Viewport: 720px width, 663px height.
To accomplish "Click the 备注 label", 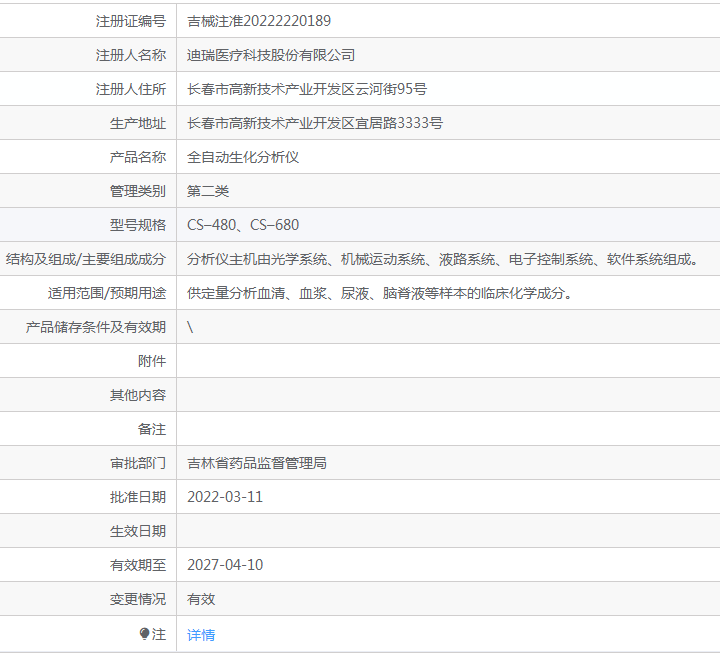I will tap(152, 429).
